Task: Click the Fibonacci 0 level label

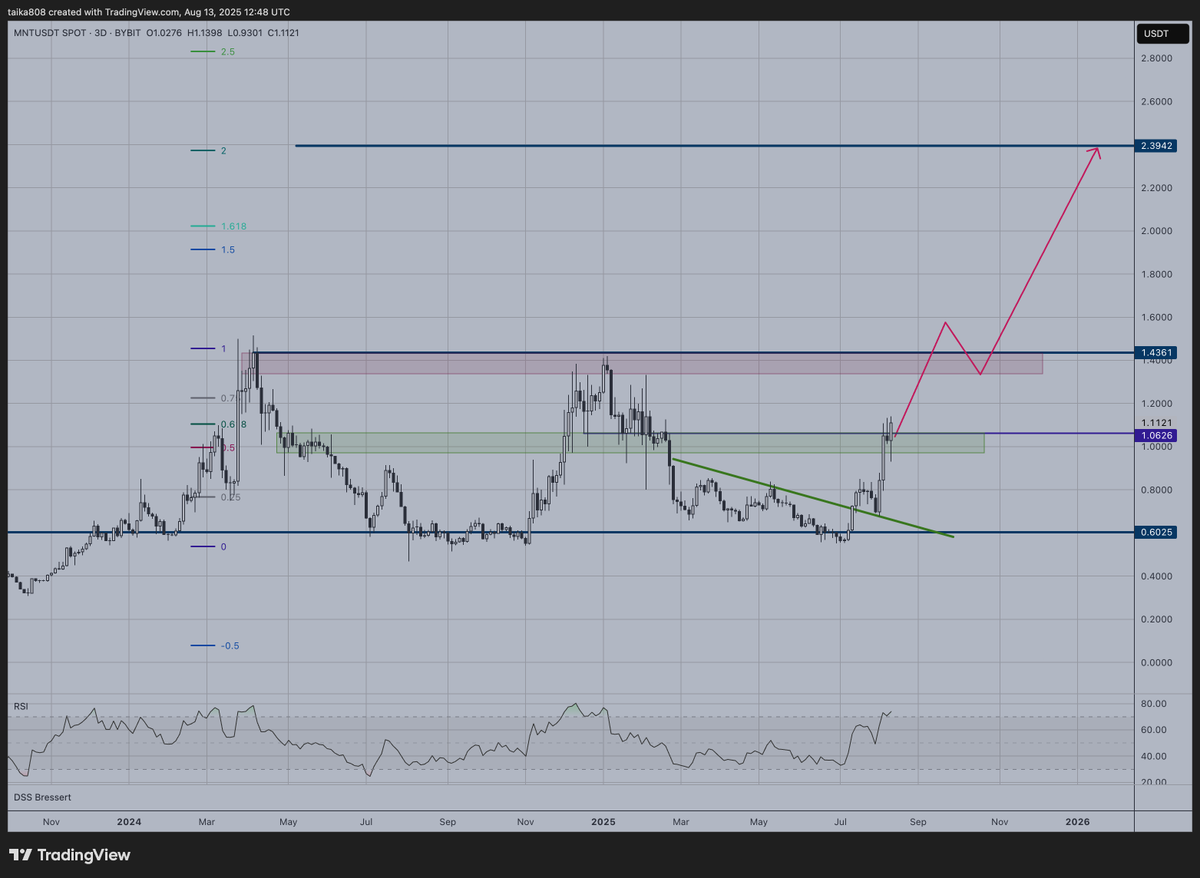Action: point(223,546)
